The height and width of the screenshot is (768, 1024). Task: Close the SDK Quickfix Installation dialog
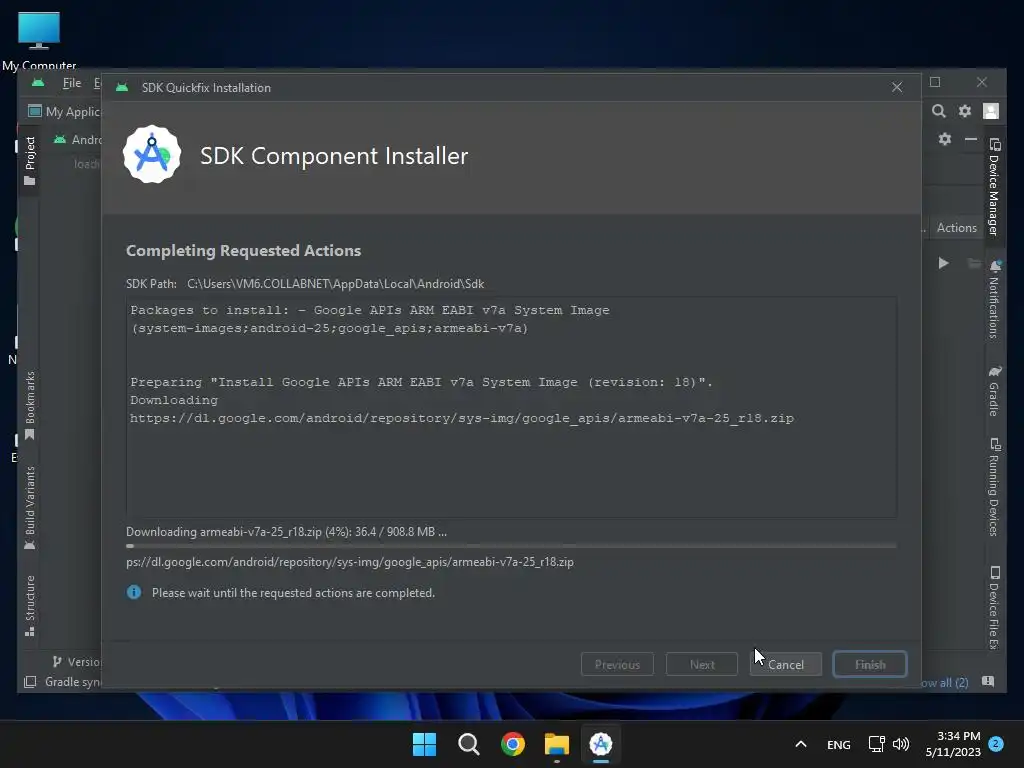pos(897,88)
